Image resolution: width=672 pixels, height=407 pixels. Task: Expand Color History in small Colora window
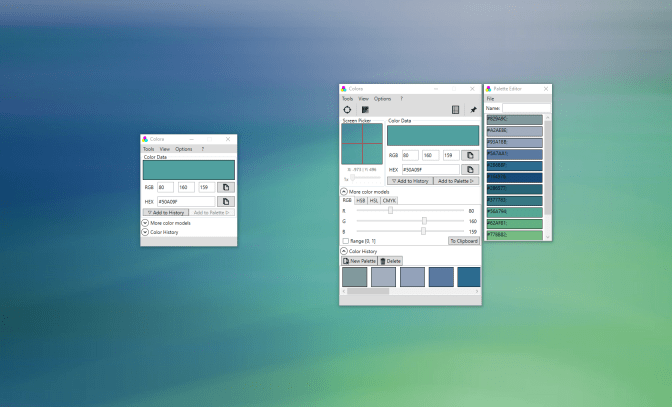[145, 232]
